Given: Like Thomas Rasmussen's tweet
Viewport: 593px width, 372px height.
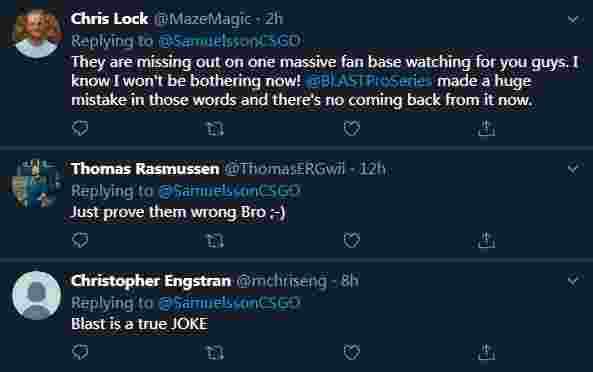Looking at the screenshot, I should (352, 240).
